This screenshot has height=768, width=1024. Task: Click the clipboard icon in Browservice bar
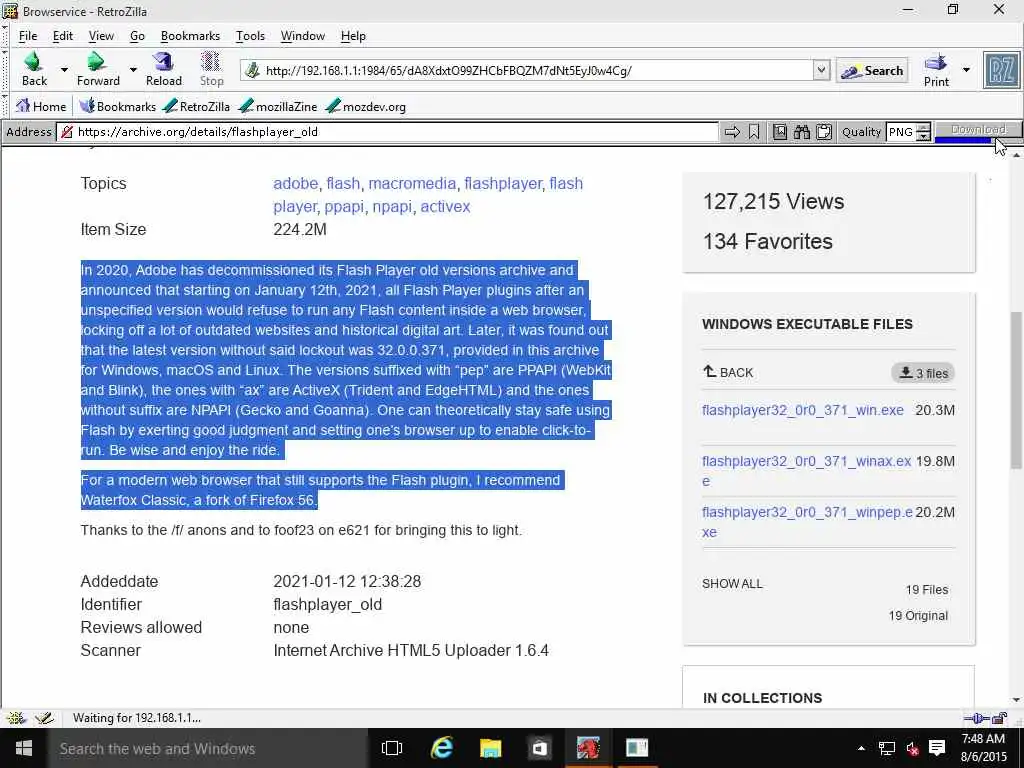824,132
